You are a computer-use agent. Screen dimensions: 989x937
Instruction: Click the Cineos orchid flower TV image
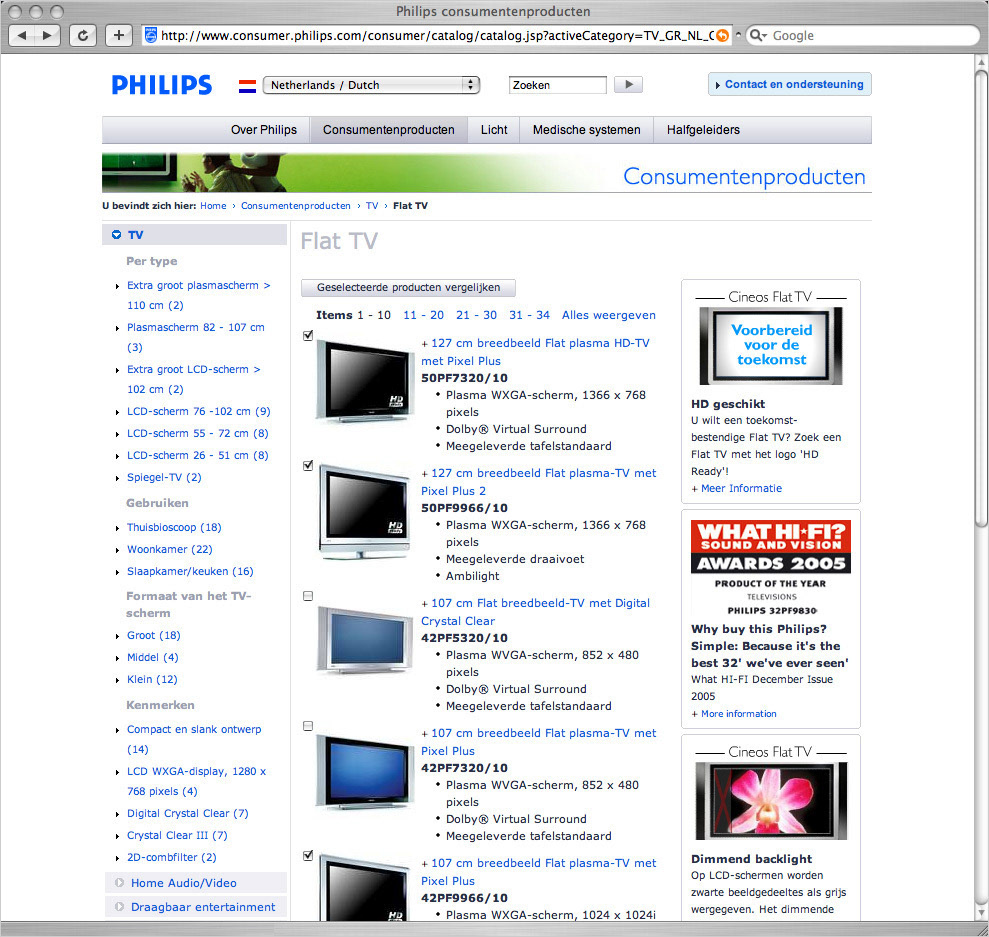point(771,801)
